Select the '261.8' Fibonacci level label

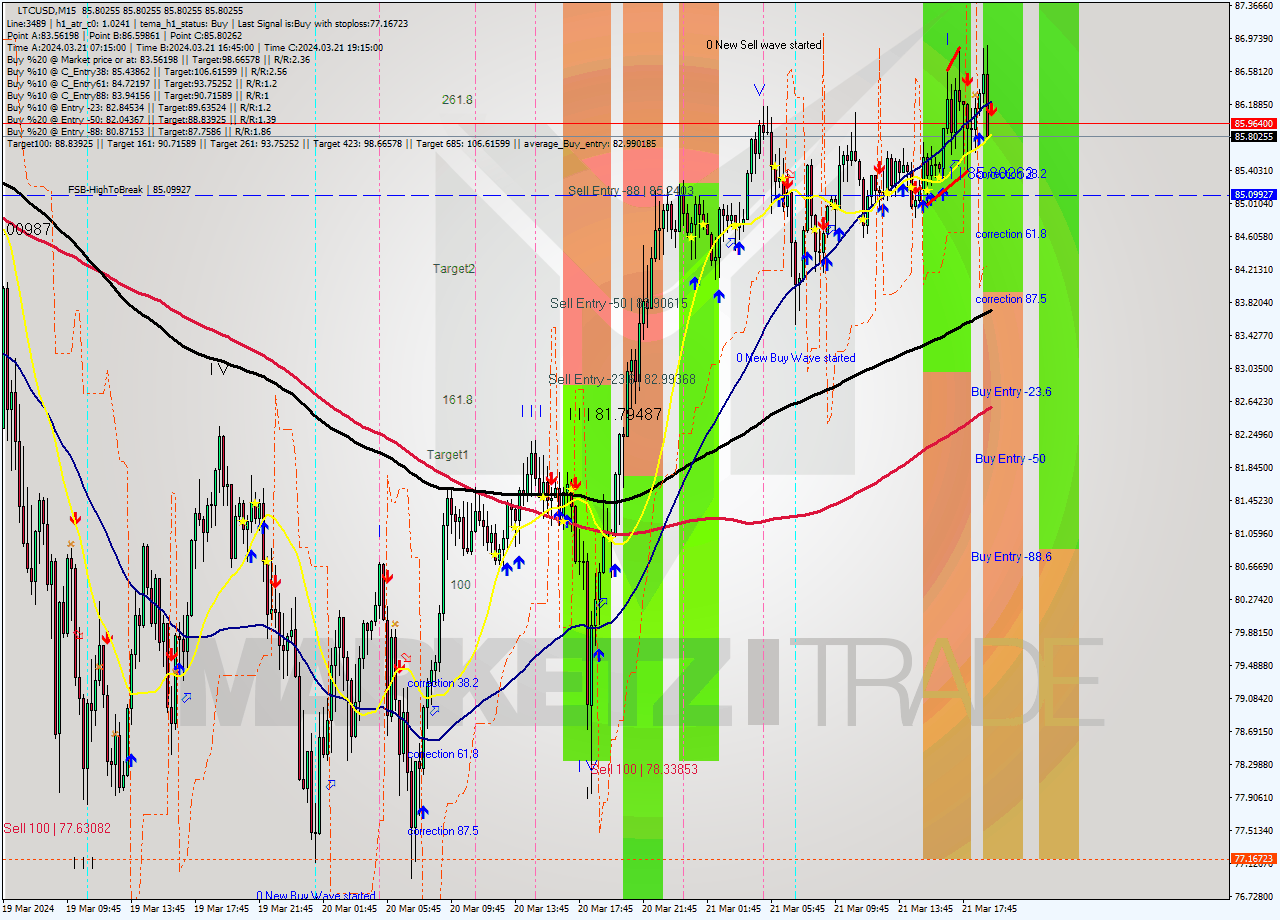pos(458,100)
